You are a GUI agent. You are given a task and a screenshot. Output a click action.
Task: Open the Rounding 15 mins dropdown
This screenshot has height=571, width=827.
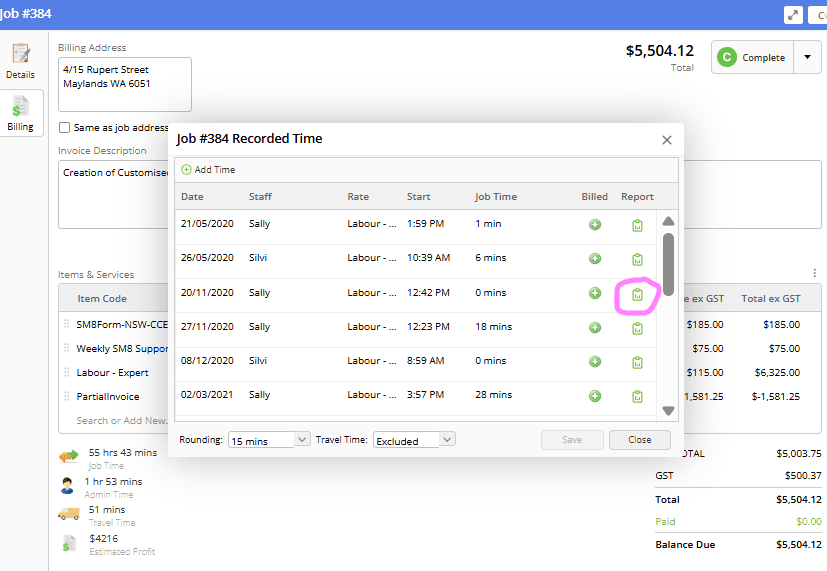click(270, 440)
